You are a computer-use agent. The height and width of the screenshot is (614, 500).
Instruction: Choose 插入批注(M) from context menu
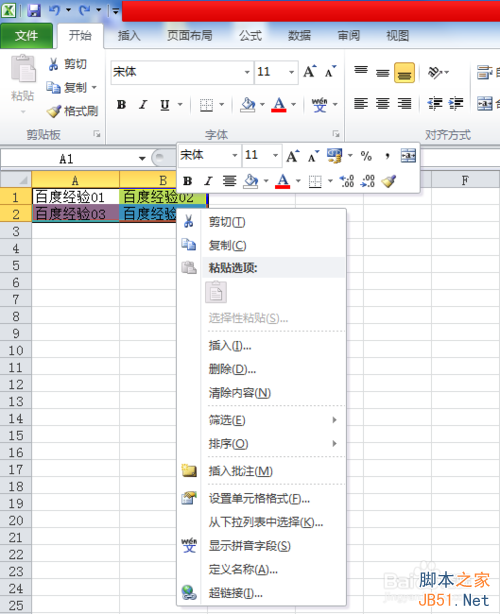[x=262, y=471]
